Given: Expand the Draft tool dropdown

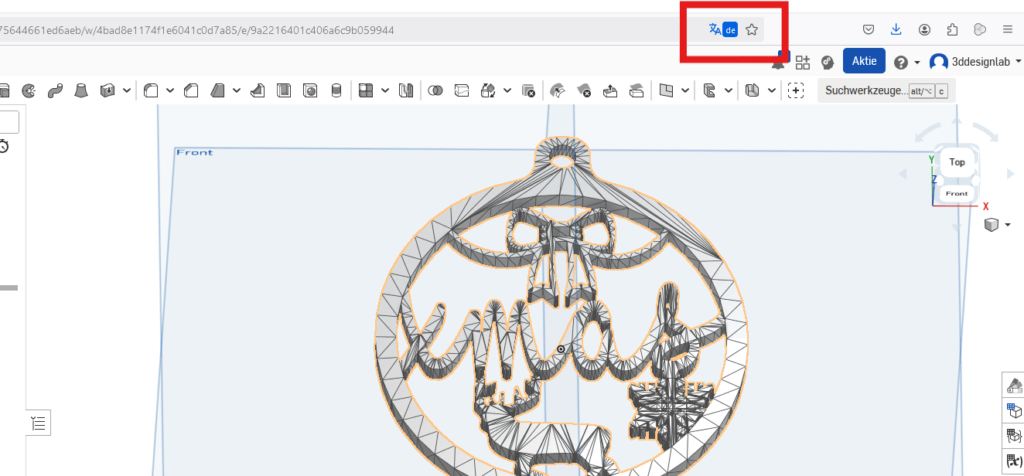Looking at the screenshot, I should tap(236, 91).
